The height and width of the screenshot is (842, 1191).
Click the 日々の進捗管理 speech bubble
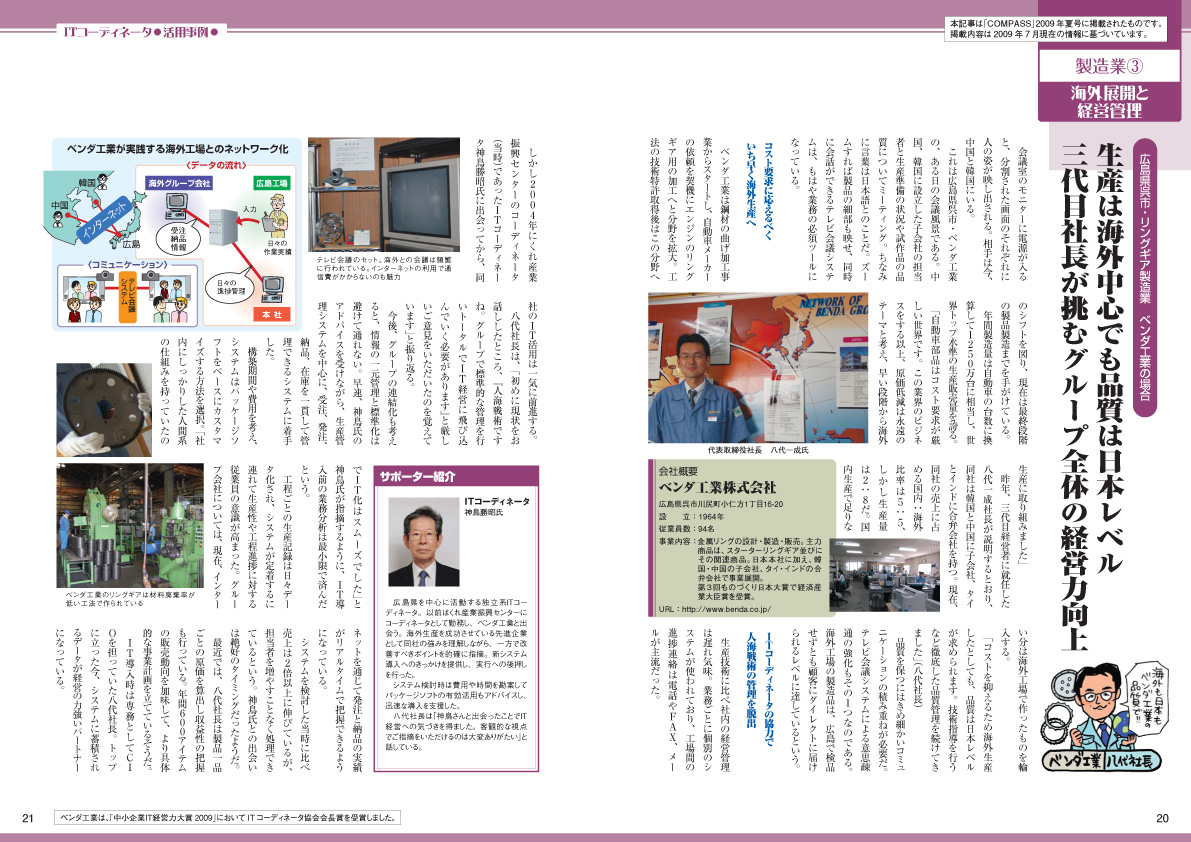231,286
